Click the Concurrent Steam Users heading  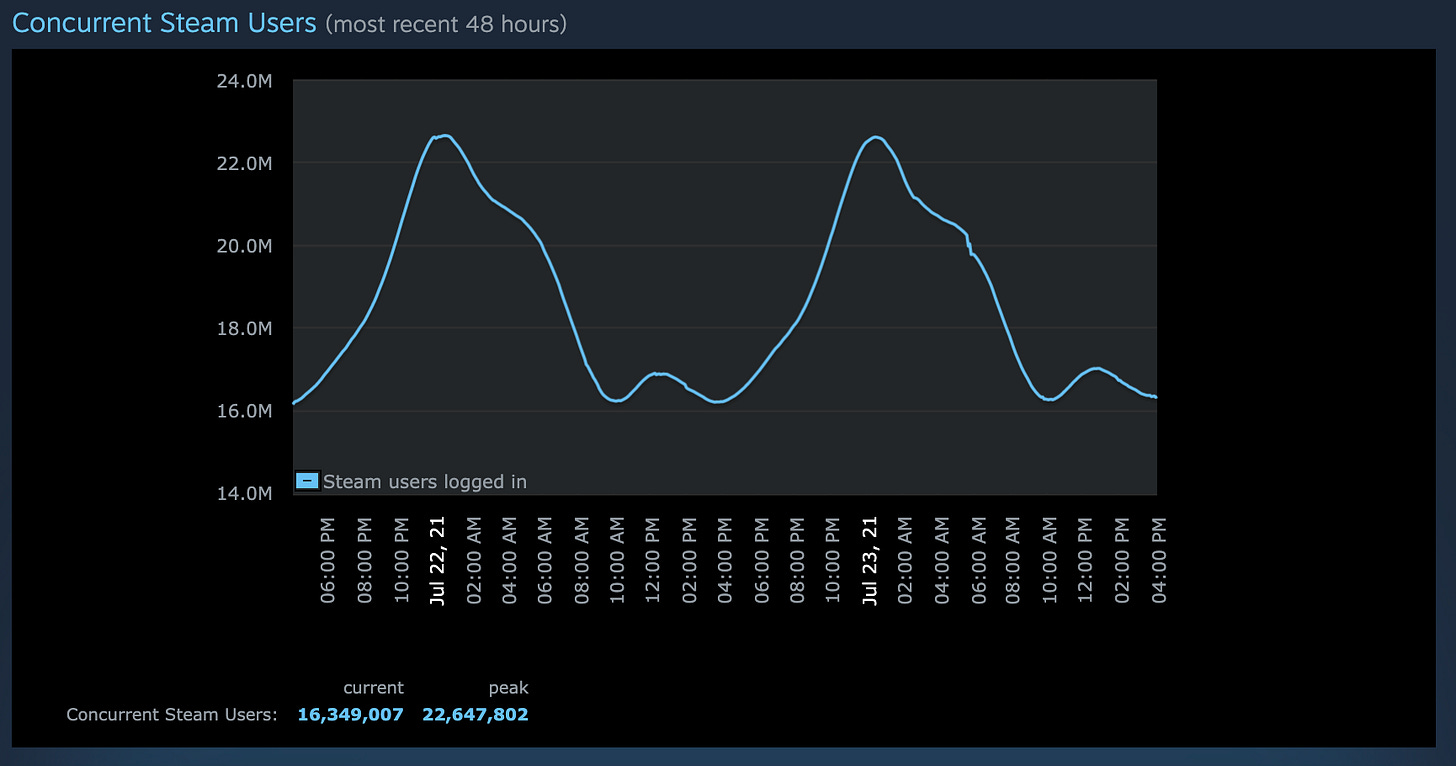click(164, 22)
